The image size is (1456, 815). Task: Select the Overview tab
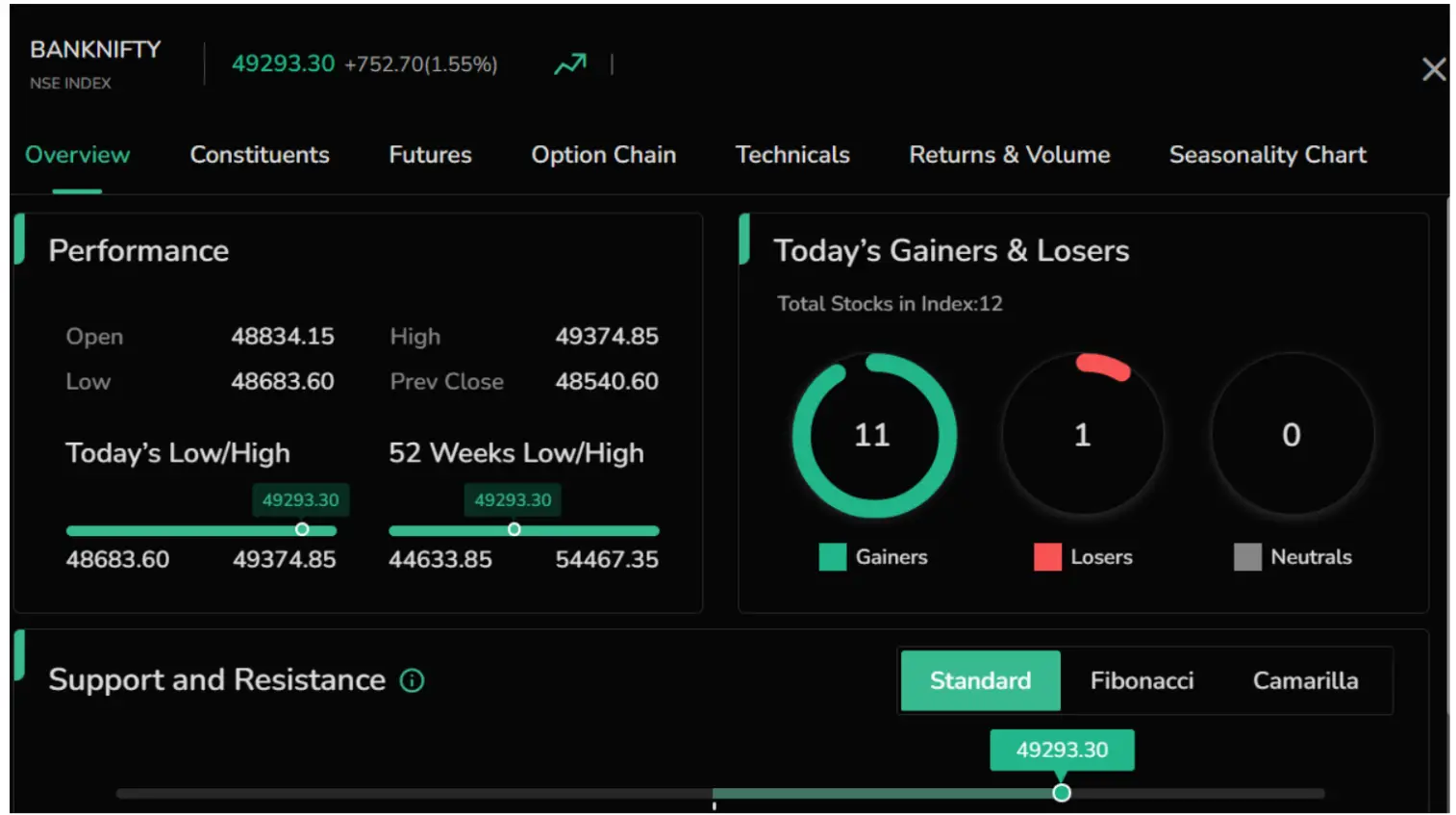pos(77,155)
